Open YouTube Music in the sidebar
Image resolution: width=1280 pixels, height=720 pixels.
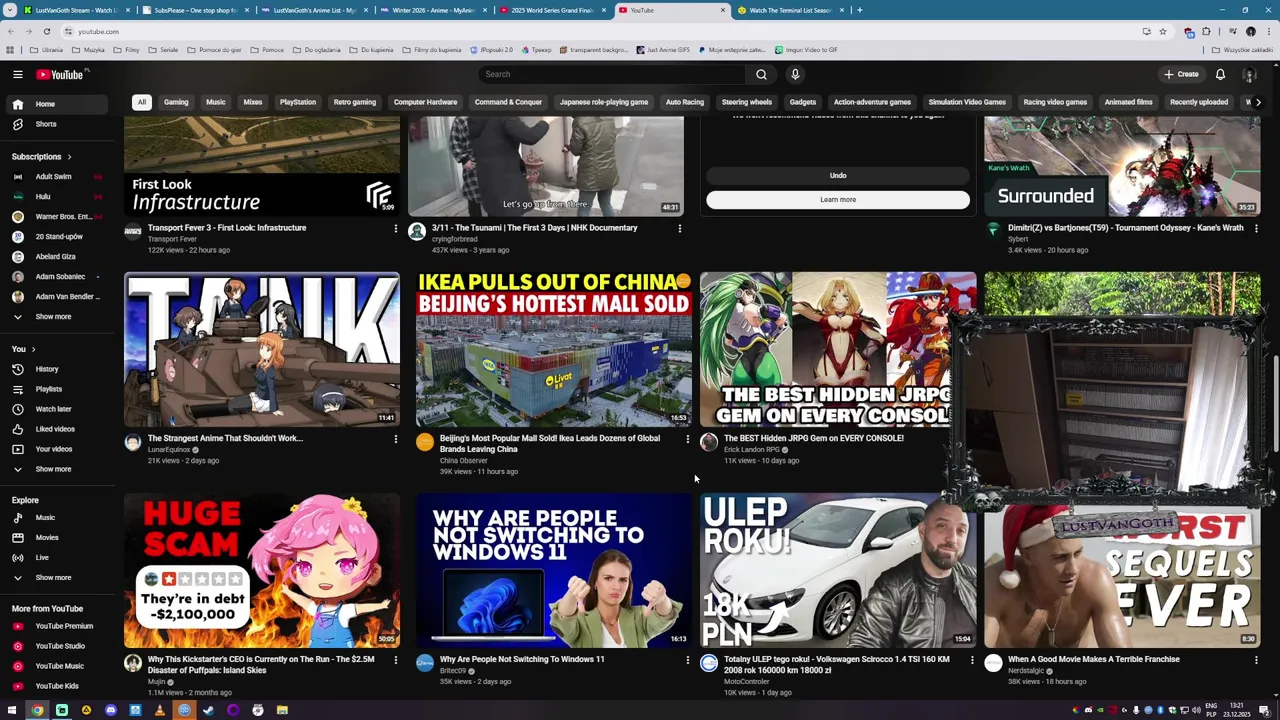pos(59,666)
